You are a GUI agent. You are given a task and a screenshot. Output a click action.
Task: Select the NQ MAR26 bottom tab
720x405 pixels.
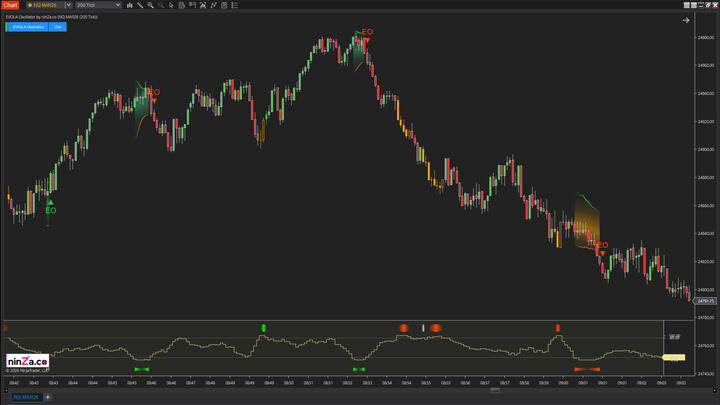pyautogui.click(x=26, y=397)
